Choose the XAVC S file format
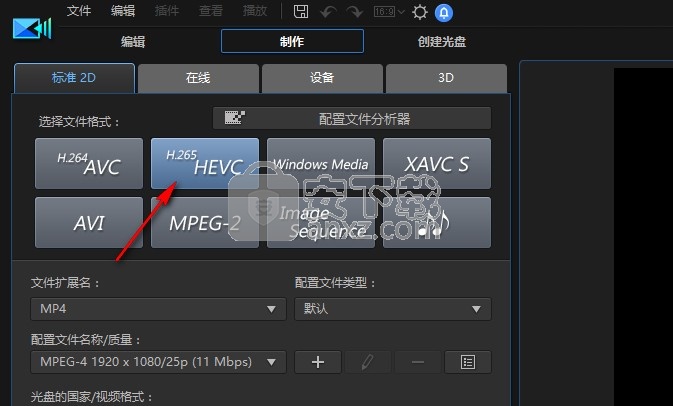Viewport: 673px width, 406px height. tap(436, 164)
